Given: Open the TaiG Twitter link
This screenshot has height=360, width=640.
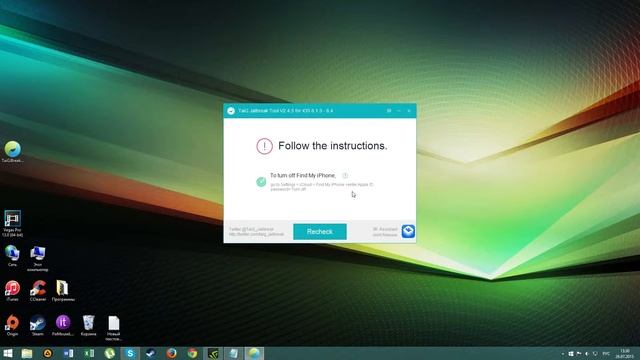Looking at the screenshot, I should click(x=256, y=232).
